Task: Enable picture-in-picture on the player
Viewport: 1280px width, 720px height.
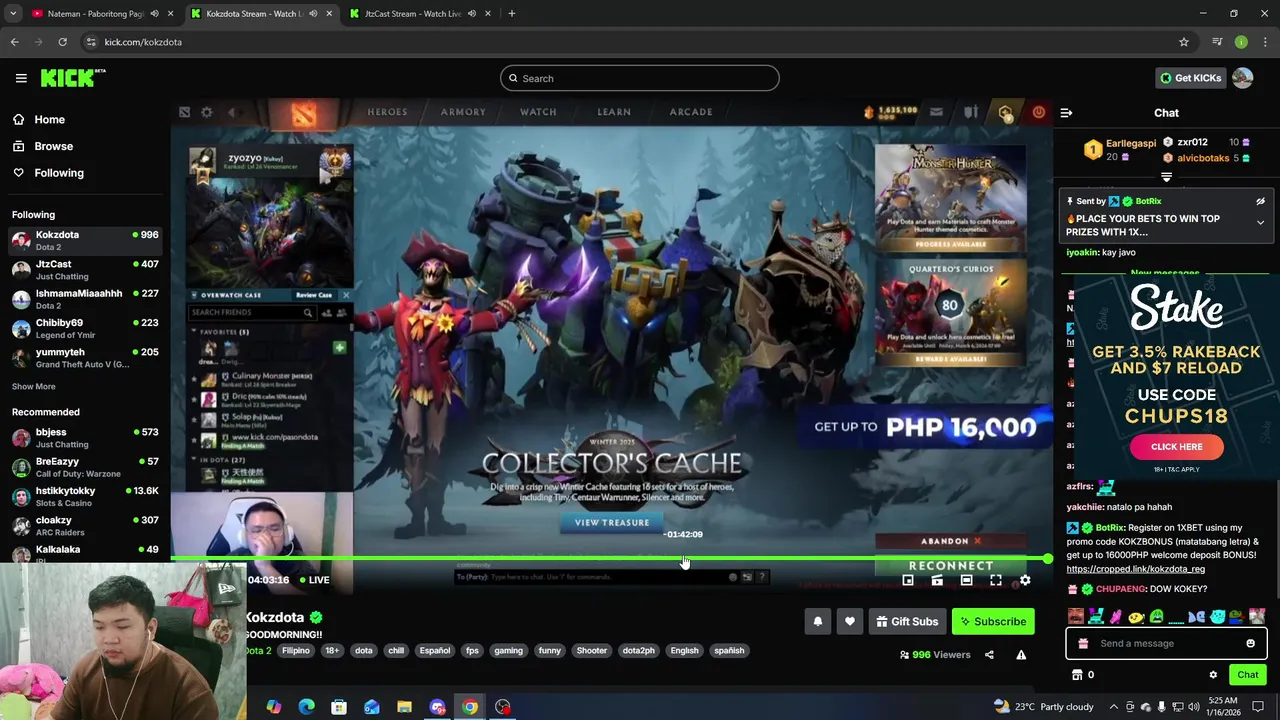Action: pyautogui.click(x=908, y=580)
